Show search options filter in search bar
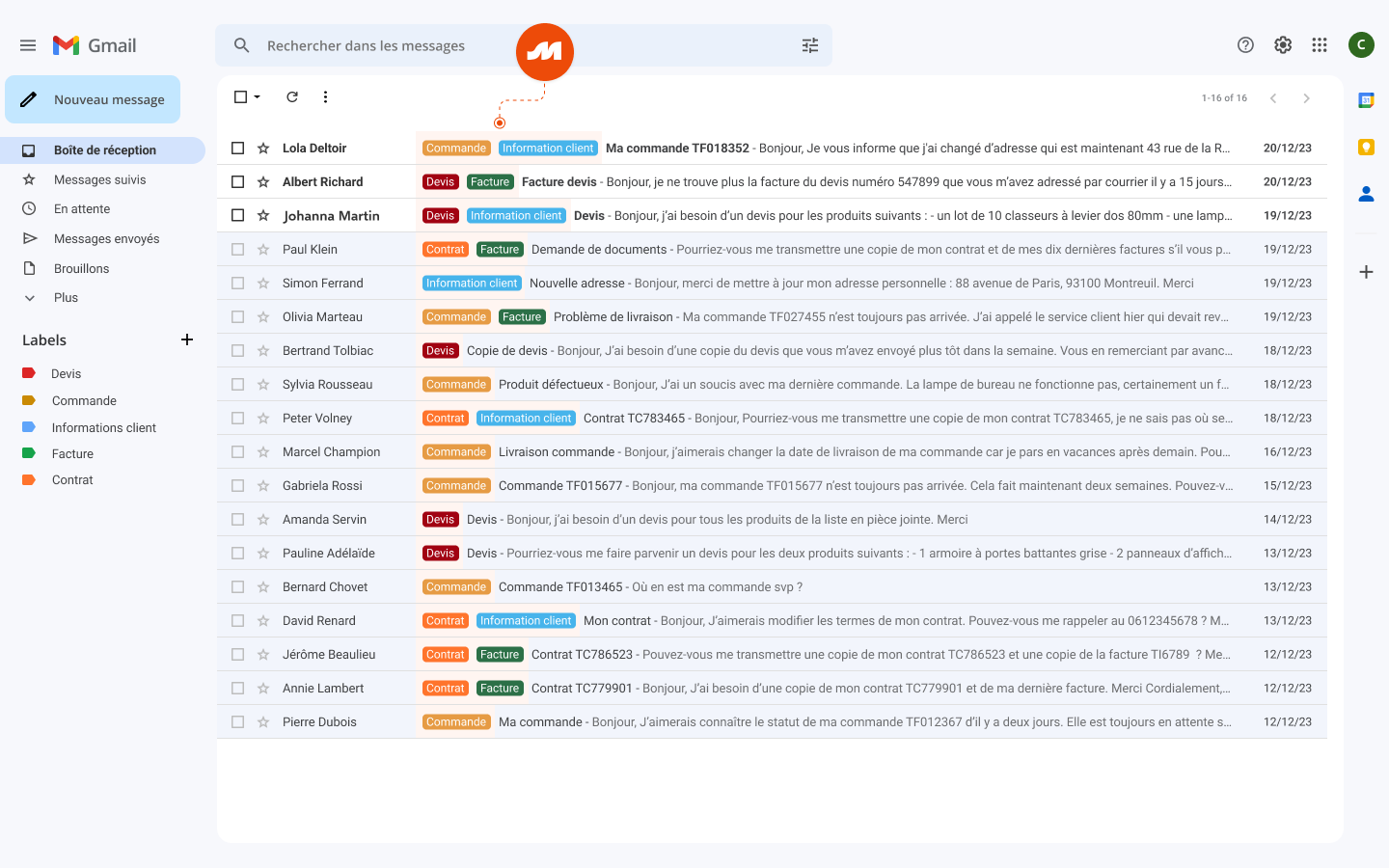 coord(810,45)
